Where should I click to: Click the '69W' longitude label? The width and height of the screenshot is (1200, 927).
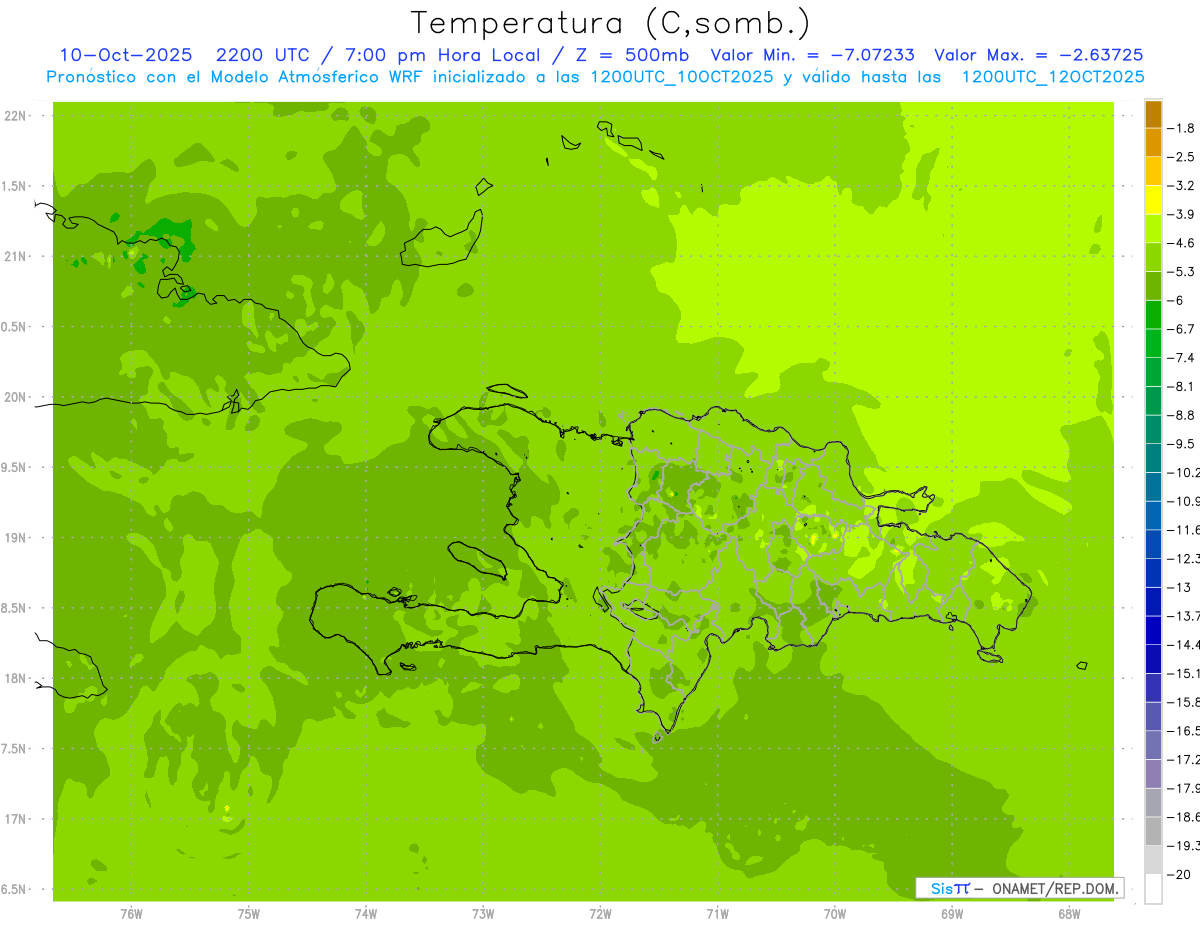[952, 913]
